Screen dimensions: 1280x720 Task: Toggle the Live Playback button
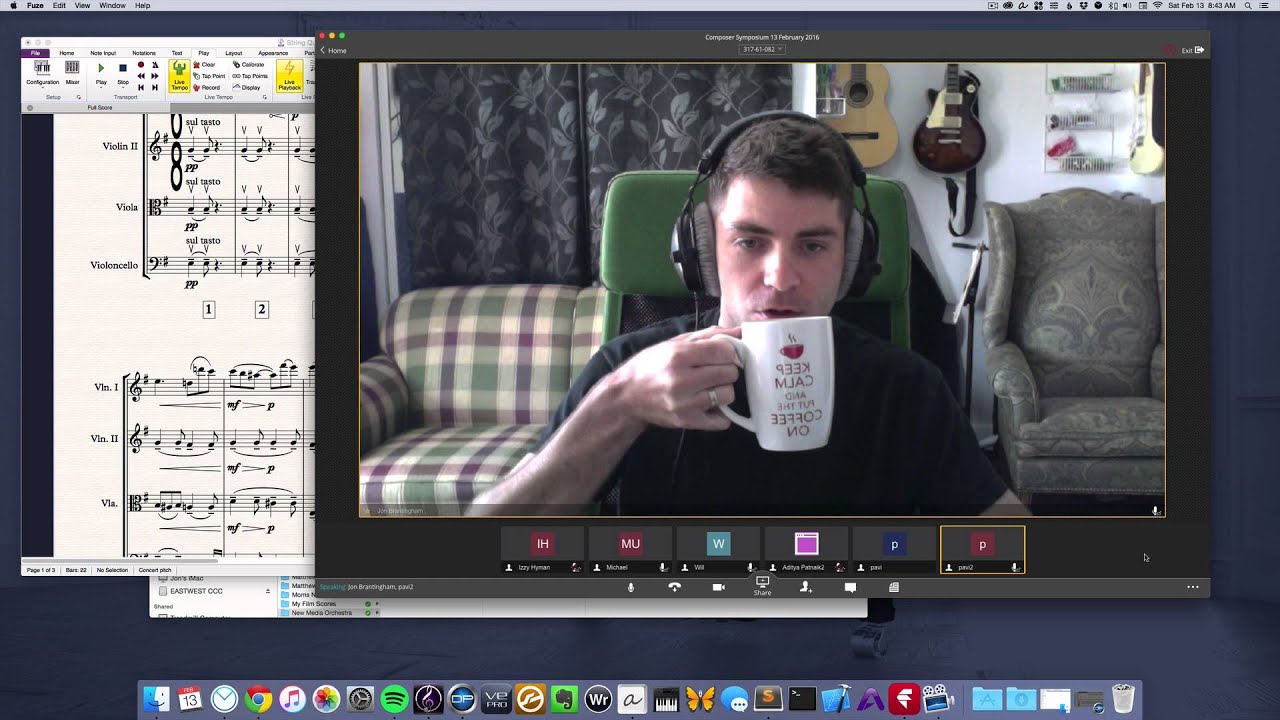(x=289, y=76)
